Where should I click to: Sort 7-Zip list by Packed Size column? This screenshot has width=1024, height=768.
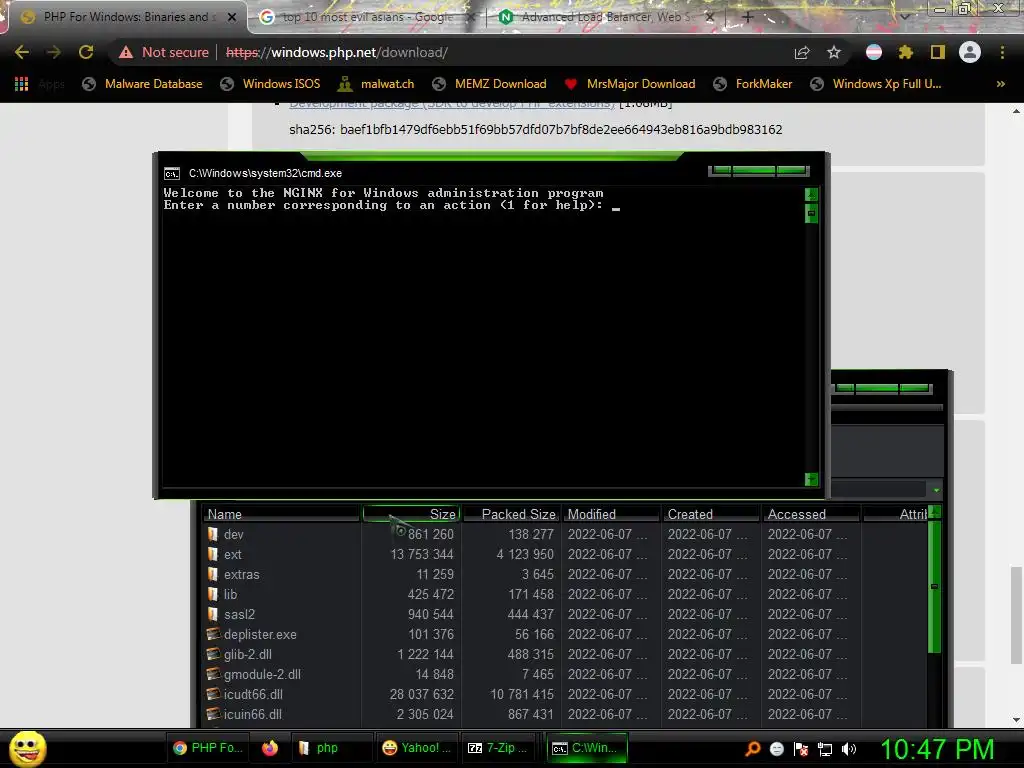tap(511, 514)
